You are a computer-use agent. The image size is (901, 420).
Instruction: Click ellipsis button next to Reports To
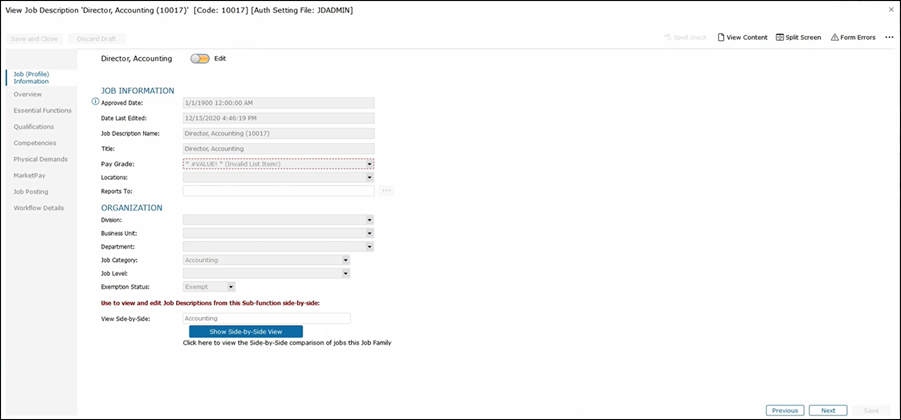tap(386, 190)
